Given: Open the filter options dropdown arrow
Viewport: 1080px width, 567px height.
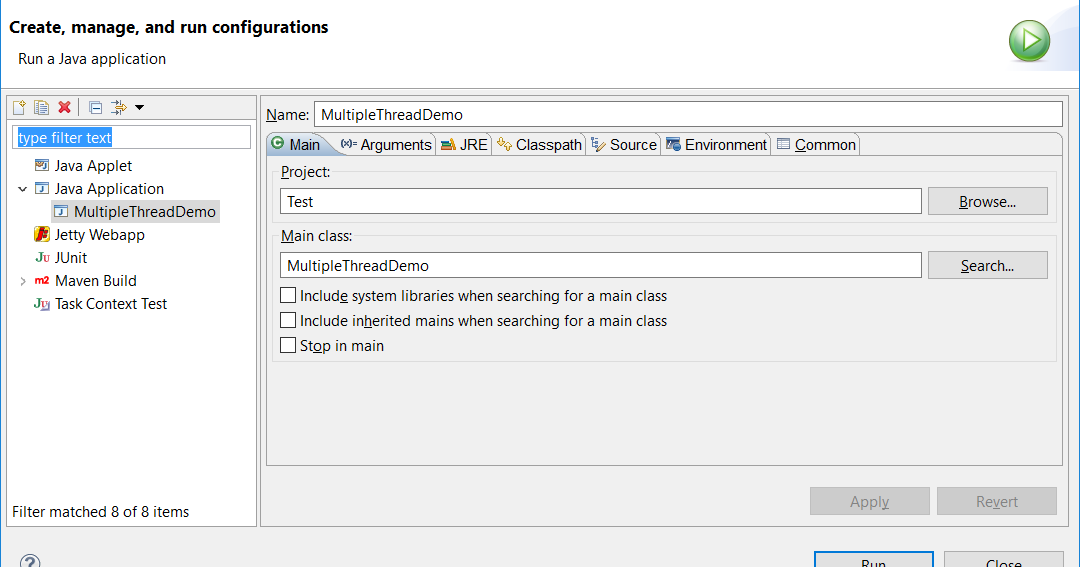Looking at the screenshot, I should [140, 107].
